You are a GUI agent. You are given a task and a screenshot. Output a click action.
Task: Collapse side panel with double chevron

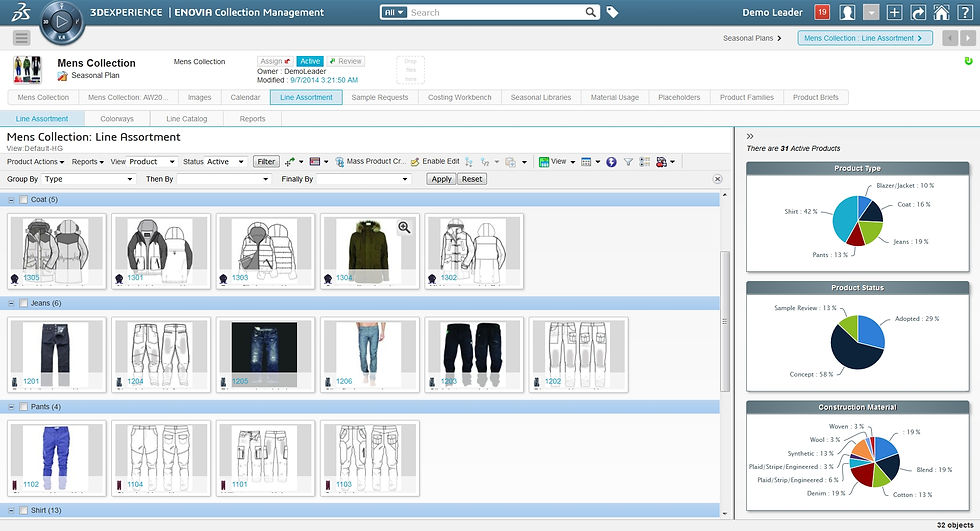pos(750,136)
